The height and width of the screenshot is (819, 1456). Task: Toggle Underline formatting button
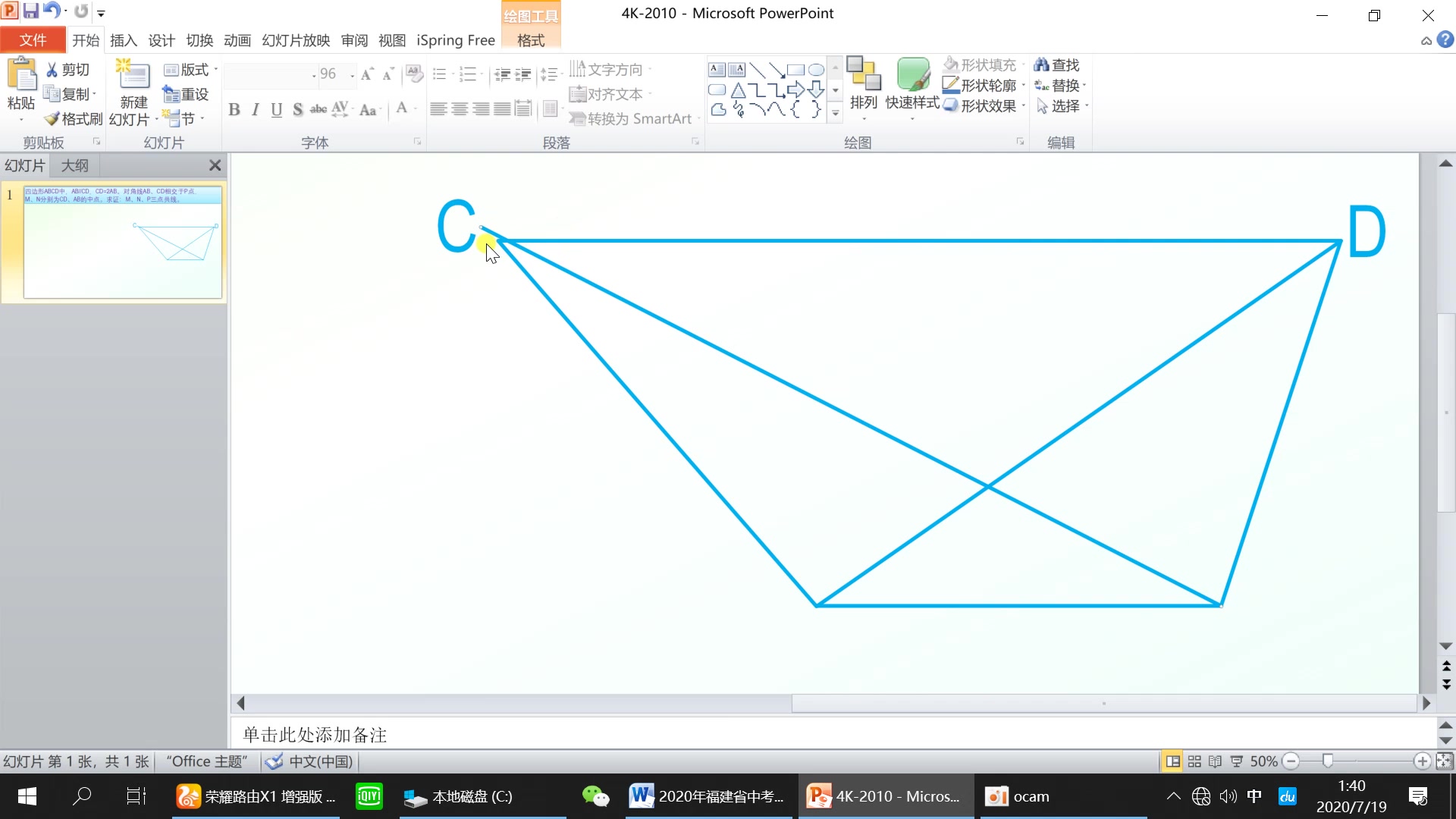[277, 109]
